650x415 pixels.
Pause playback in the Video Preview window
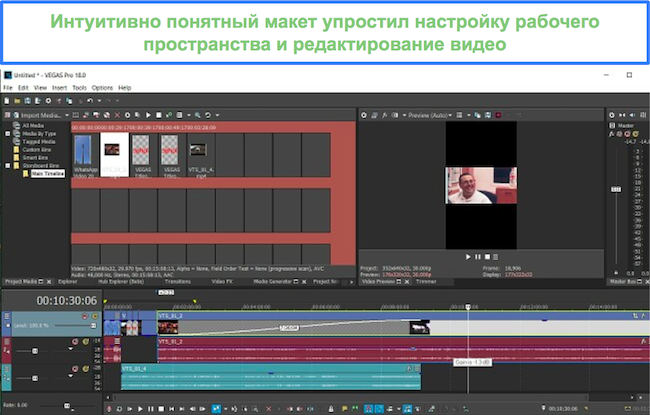tap(478, 257)
